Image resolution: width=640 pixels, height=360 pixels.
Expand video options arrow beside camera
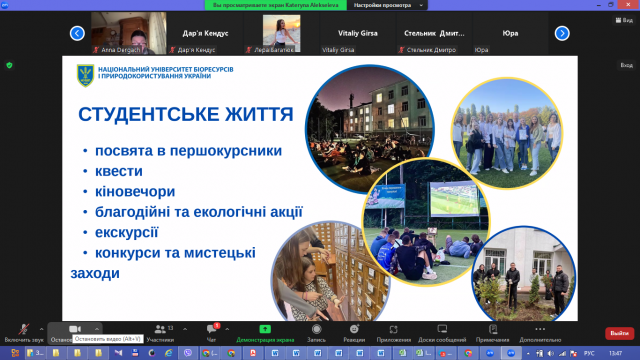(x=97, y=329)
